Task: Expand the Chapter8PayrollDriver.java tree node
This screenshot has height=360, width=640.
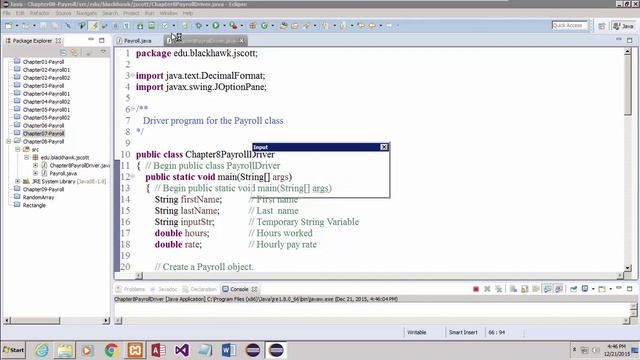Action: click(x=36, y=165)
